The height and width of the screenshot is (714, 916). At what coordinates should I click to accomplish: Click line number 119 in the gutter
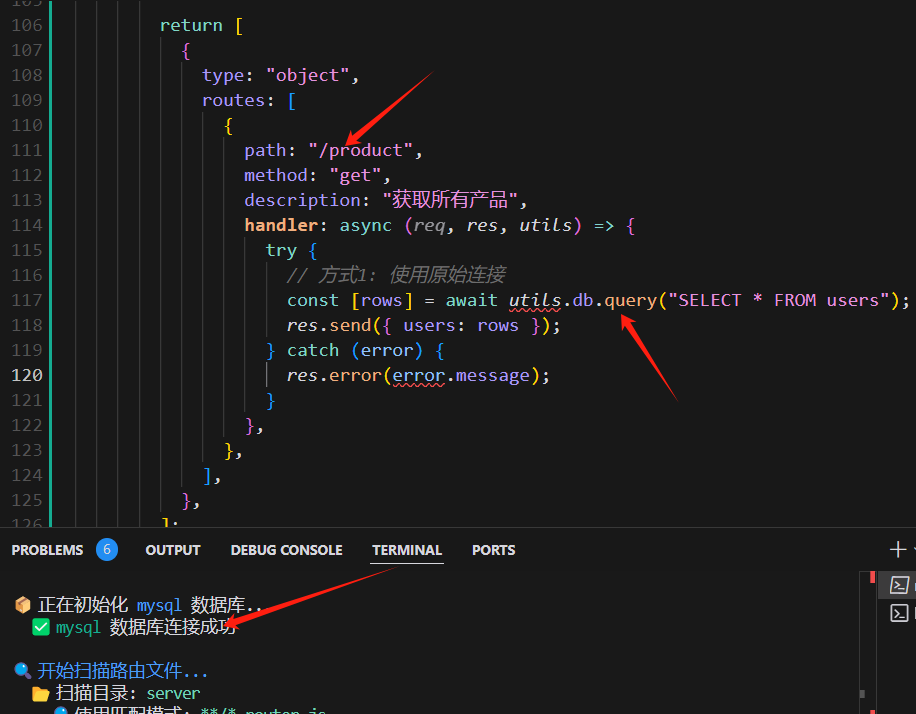coord(27,351)
